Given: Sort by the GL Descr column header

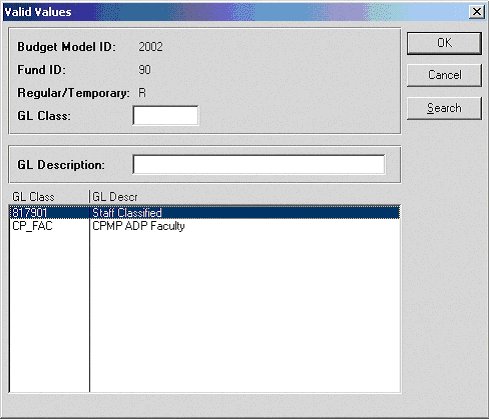Looking at the screenshot, I should coord(245,197).
